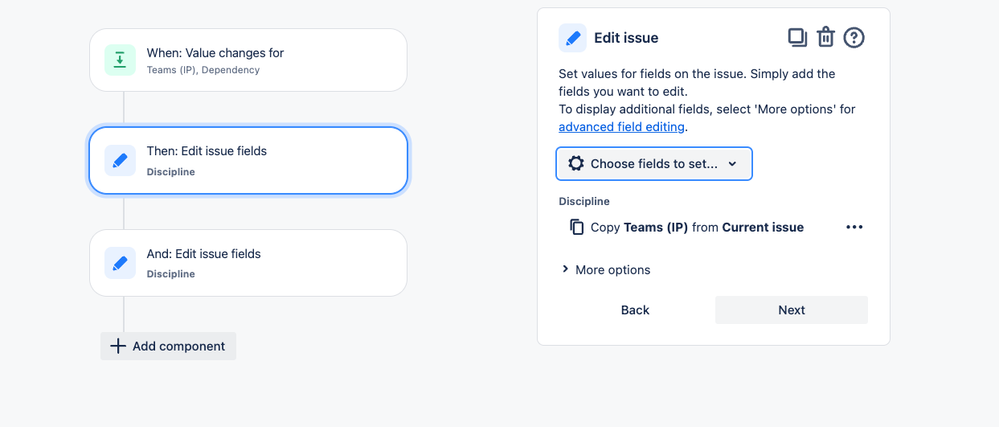
Task: Click the Next button
Action: (791, 310)
